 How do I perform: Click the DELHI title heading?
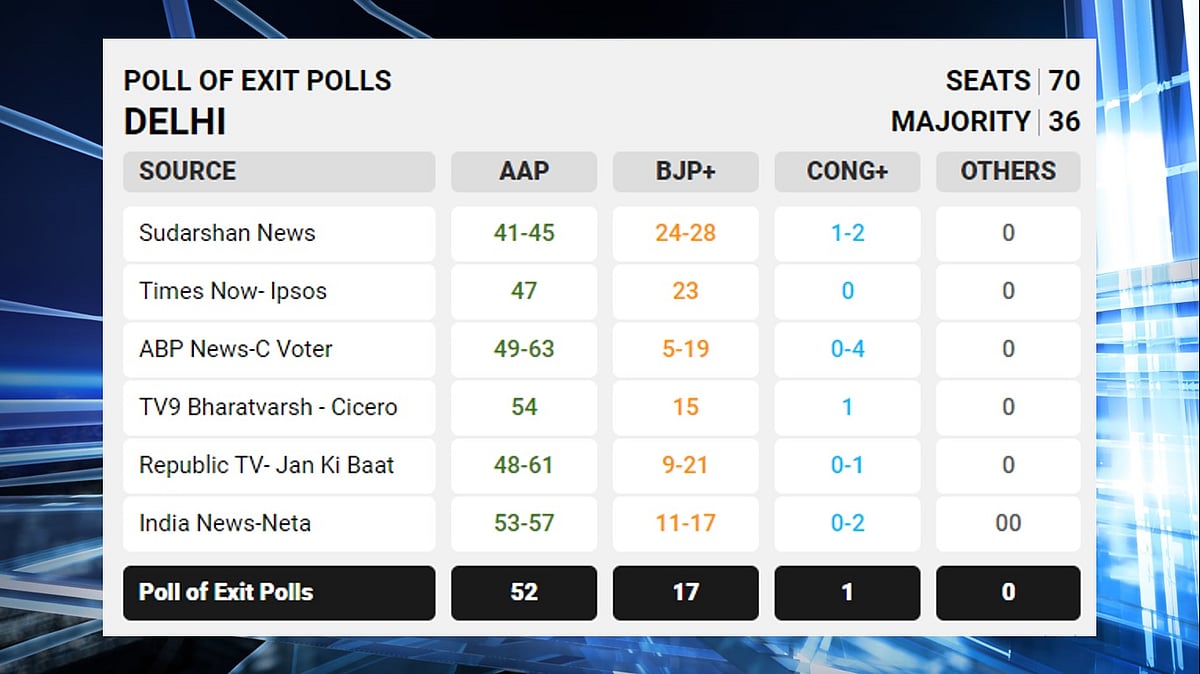(x=175, y=122)
